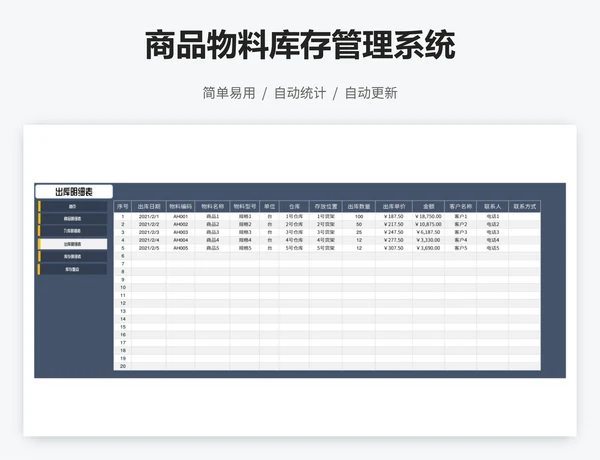Select the 商品3 name cell
Image resolution: width=600 pixels, height=460 pixels.
pos(212,232)
